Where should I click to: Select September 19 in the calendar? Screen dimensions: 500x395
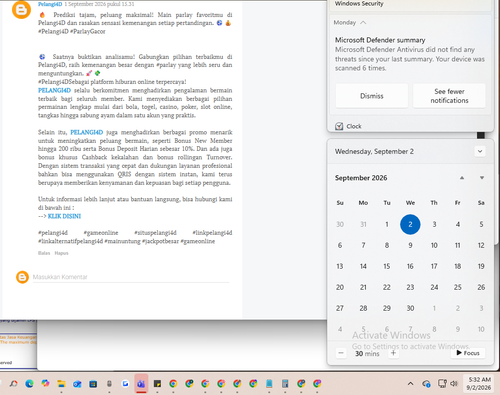coord(481,266)
